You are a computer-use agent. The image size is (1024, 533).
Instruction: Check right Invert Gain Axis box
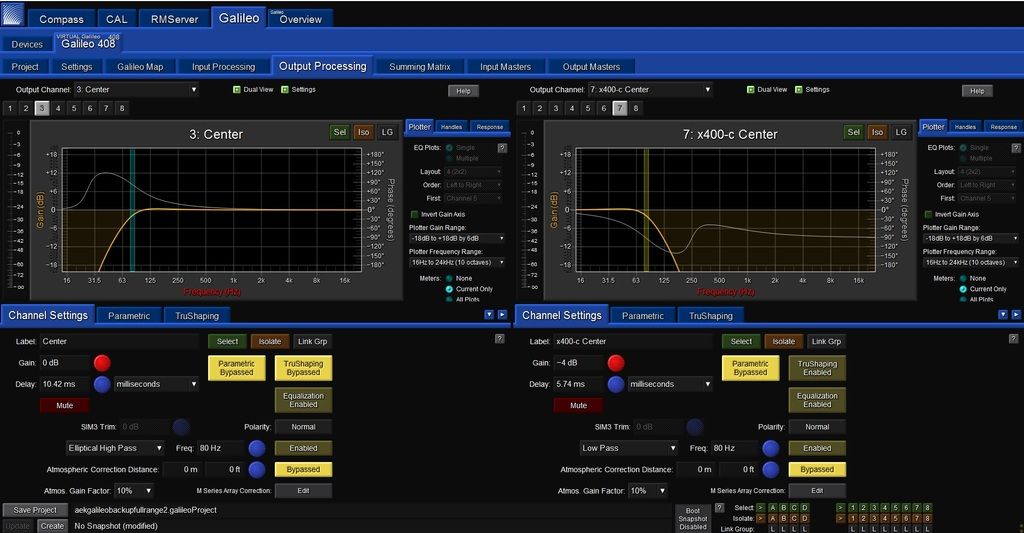928,214
